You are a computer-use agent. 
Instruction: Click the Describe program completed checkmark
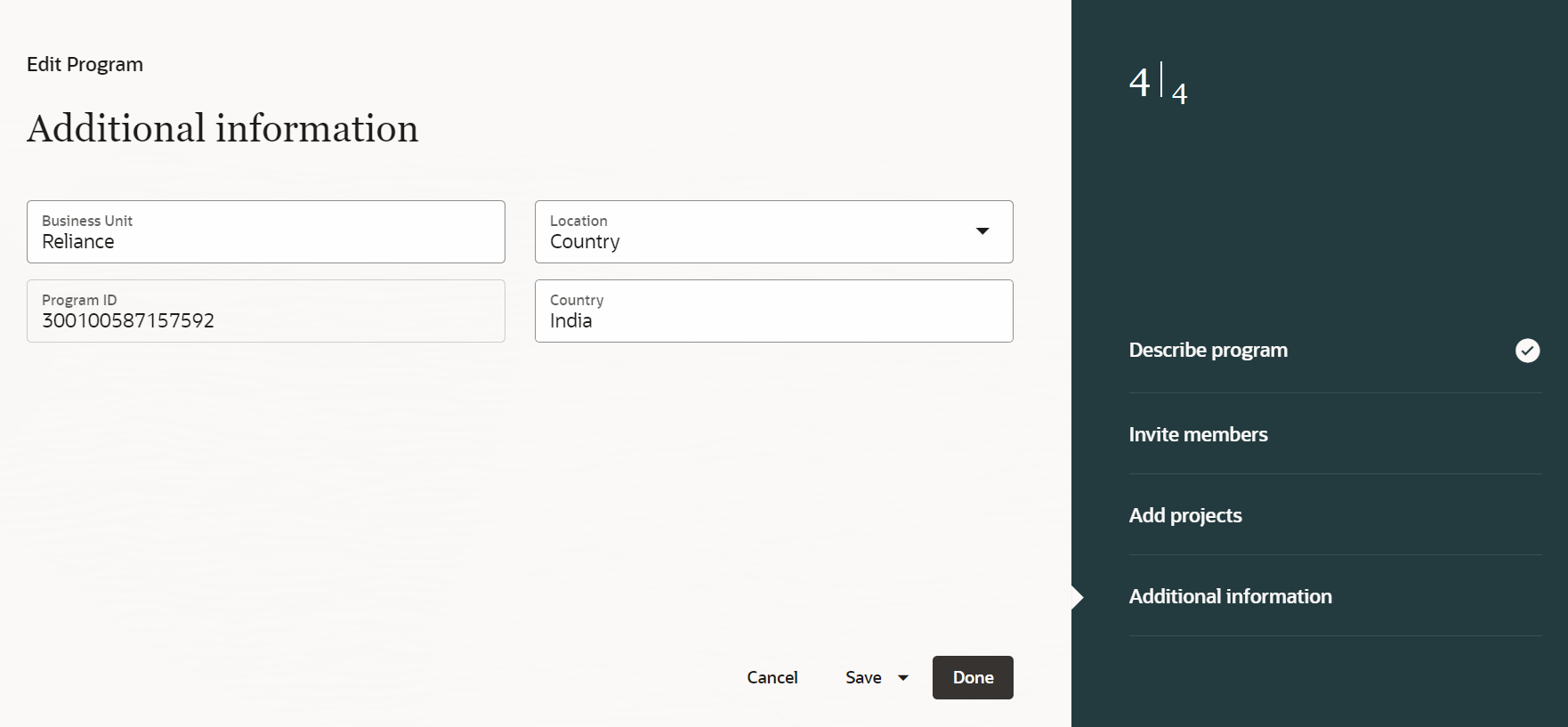[x=1527, y=351]
